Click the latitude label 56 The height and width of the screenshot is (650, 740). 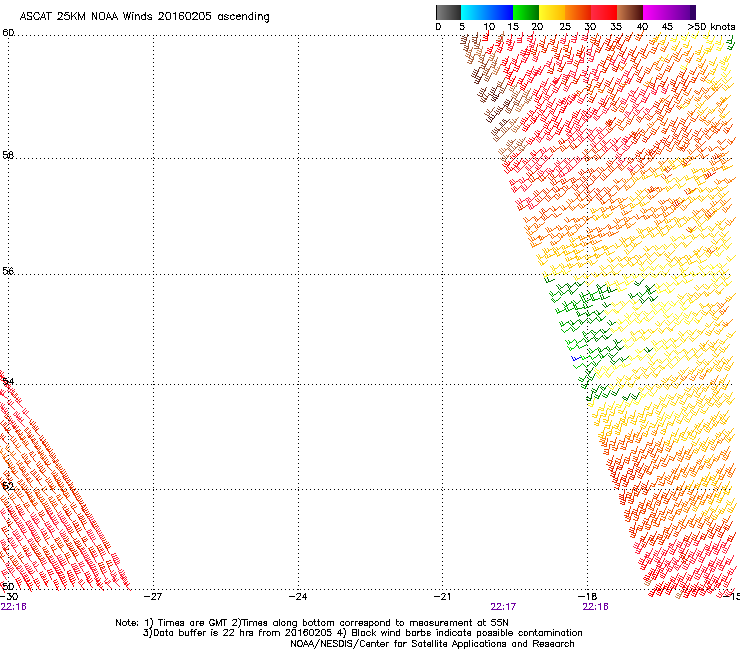8,271
